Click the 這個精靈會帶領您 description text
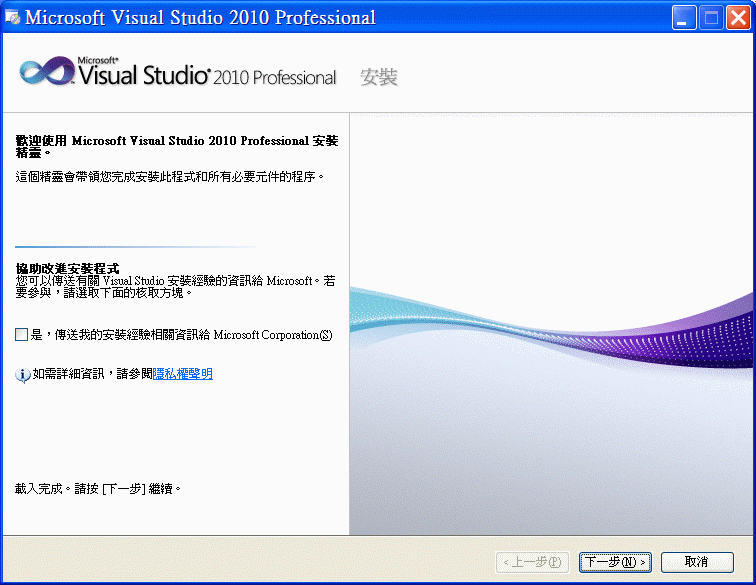The image size is (756, 585). pos(170,177)
